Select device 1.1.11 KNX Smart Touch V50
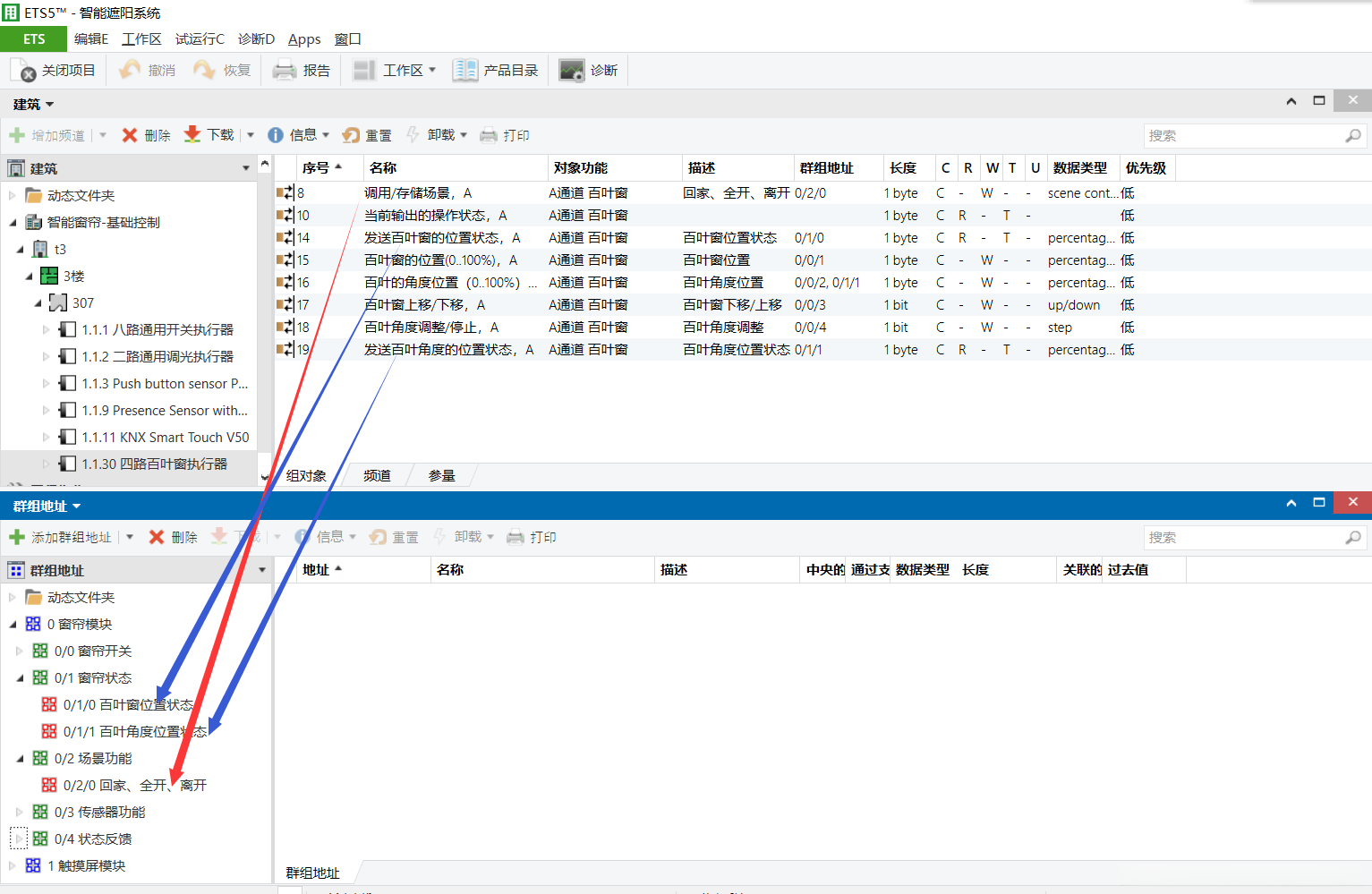 166,437
